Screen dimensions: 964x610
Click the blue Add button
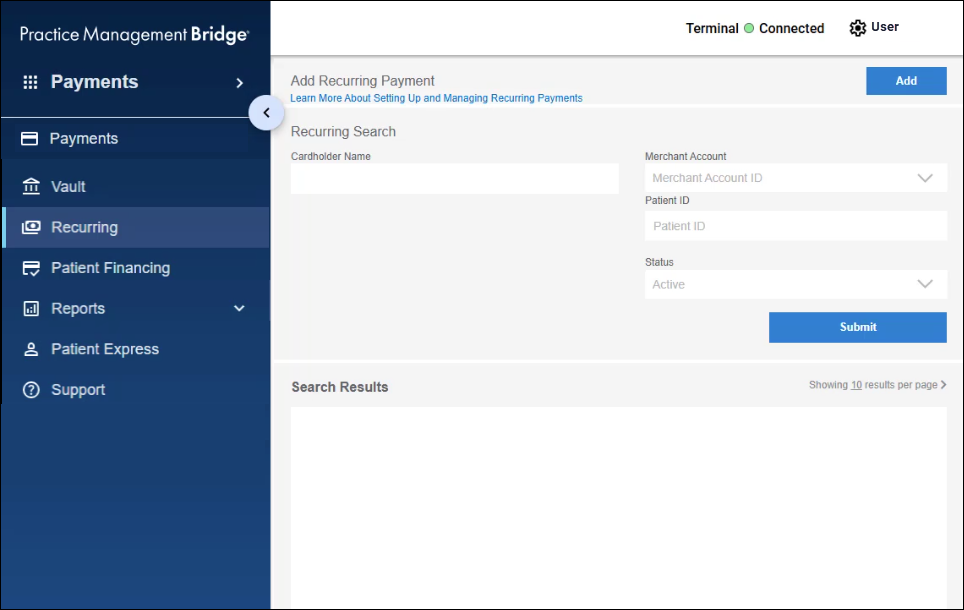(905, 80)
